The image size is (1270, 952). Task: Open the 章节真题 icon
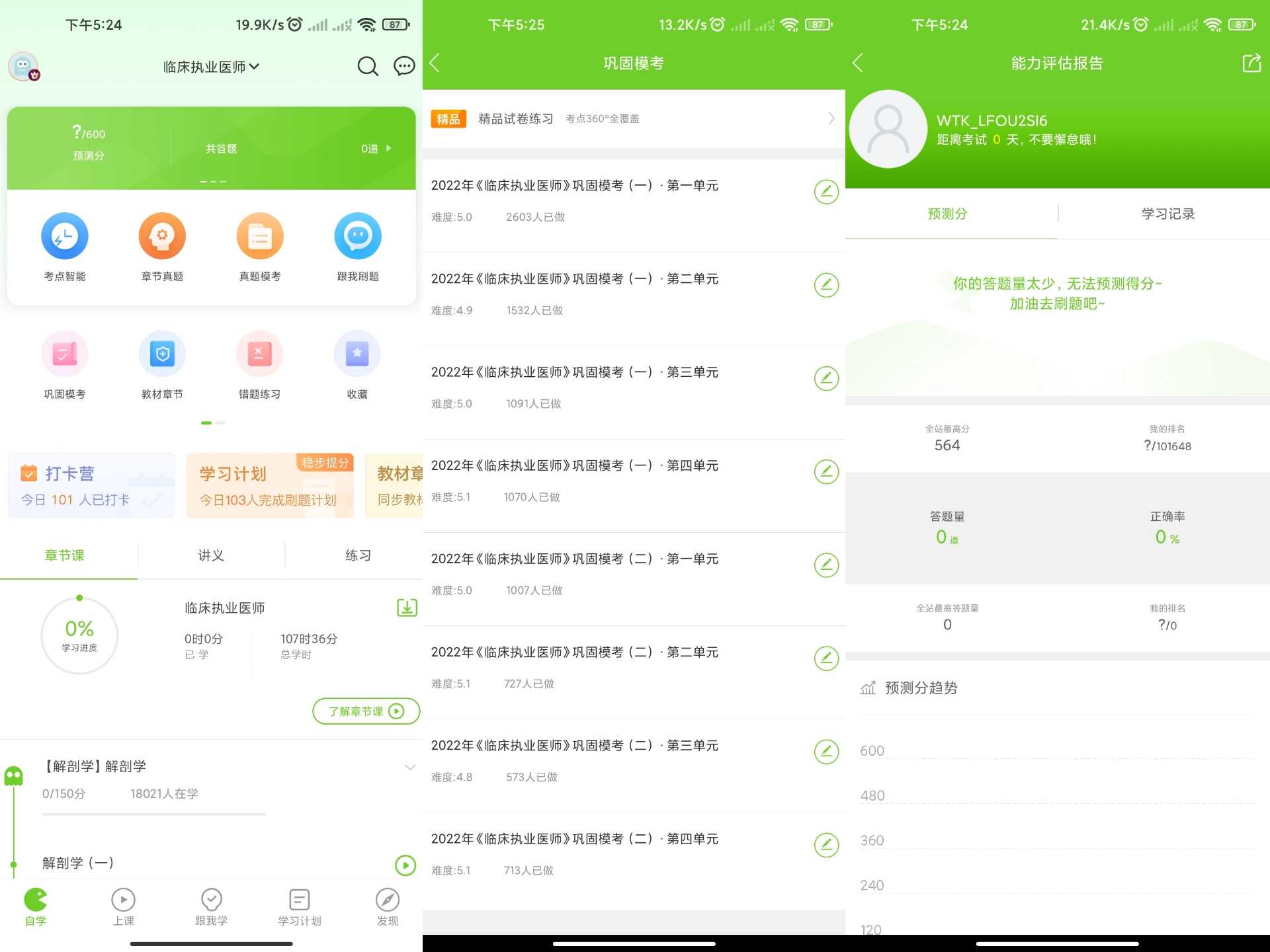tap(162, 236)
